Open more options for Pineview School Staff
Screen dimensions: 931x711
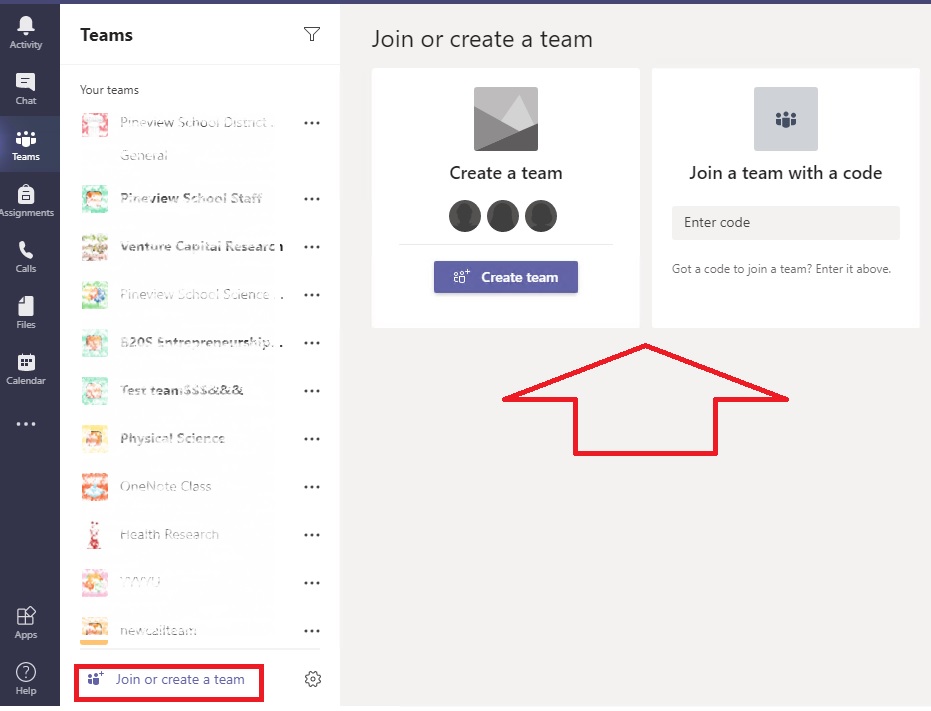point(312,199)
